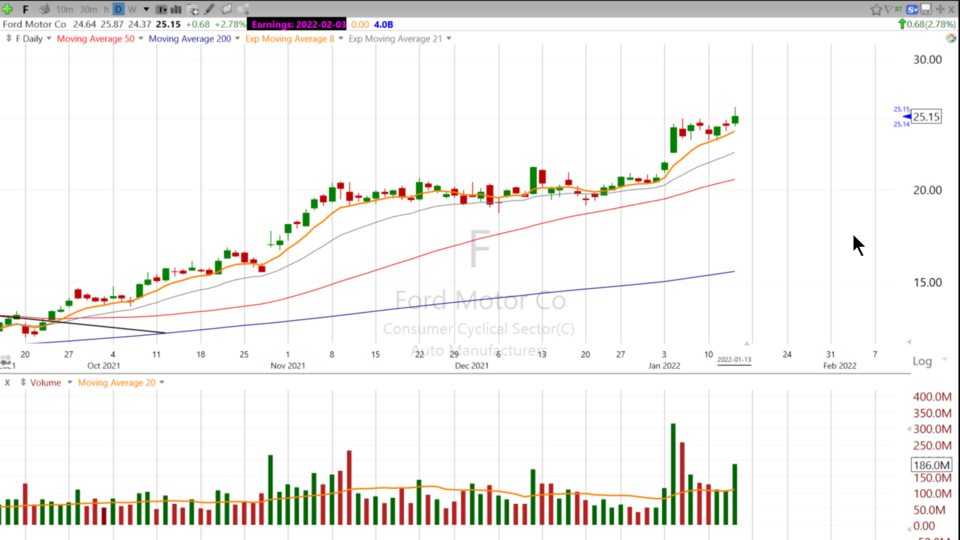The height and width of the screenshot is (540, 960).
Task: Click the 30.00 price axis label
Action: [x=928, y=60]
